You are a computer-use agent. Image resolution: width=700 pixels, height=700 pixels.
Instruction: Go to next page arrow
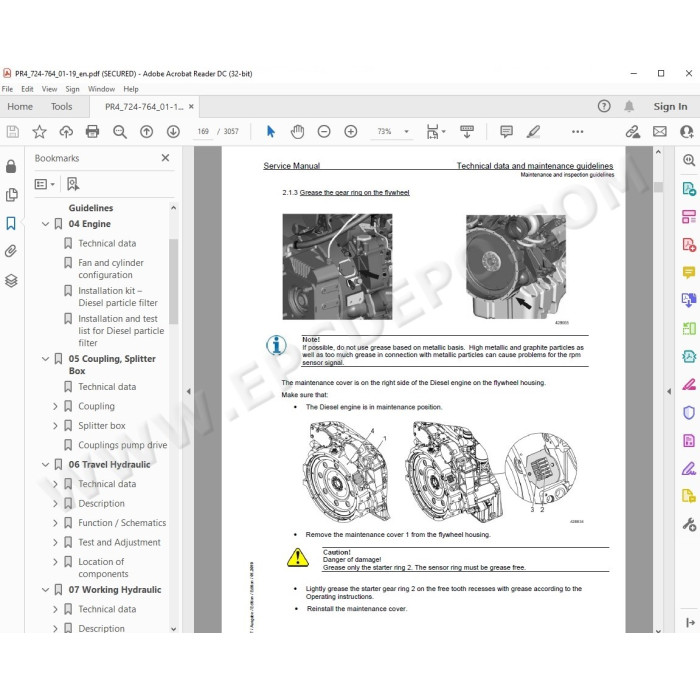(x=173, y=132)
